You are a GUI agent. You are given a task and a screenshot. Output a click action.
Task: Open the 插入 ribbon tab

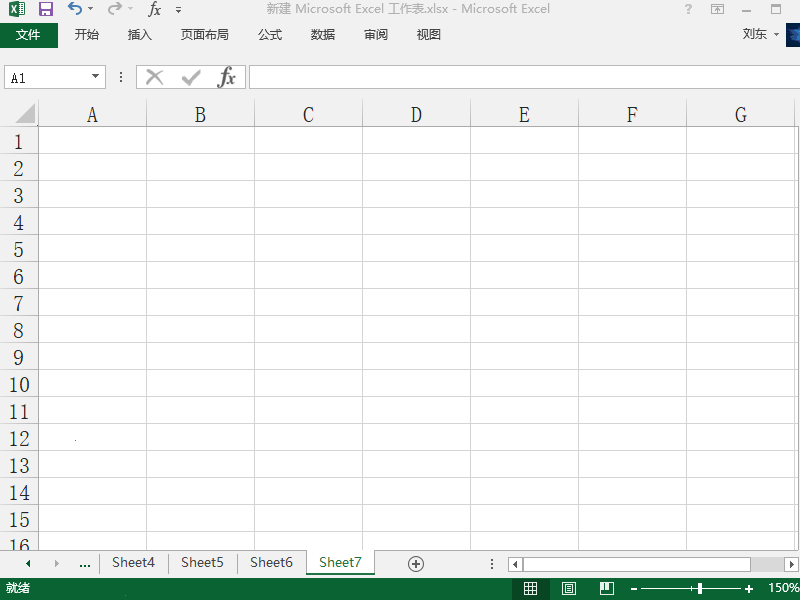[140, 35]
